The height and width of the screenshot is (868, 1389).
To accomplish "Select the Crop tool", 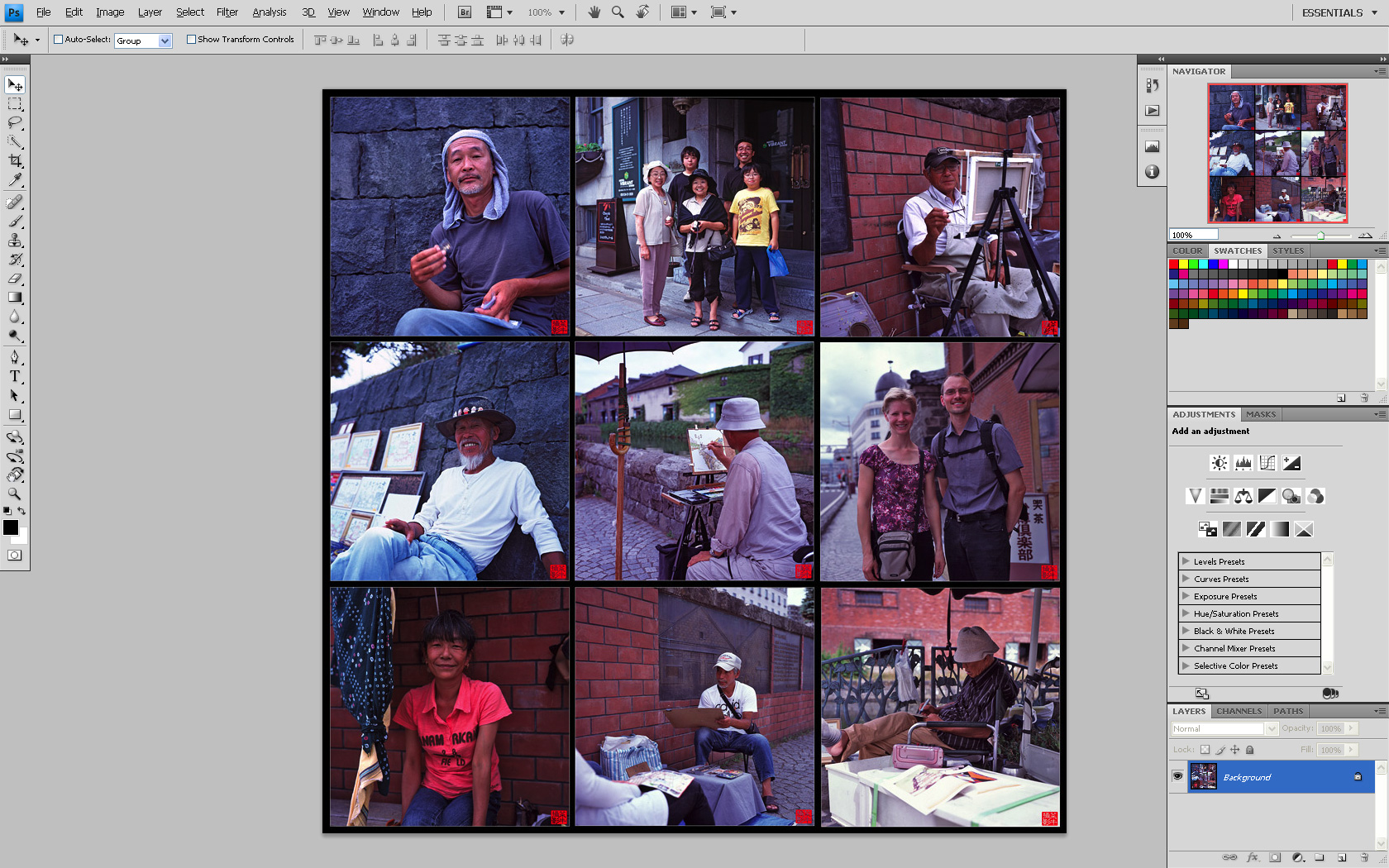I will (x=15, y=161).
